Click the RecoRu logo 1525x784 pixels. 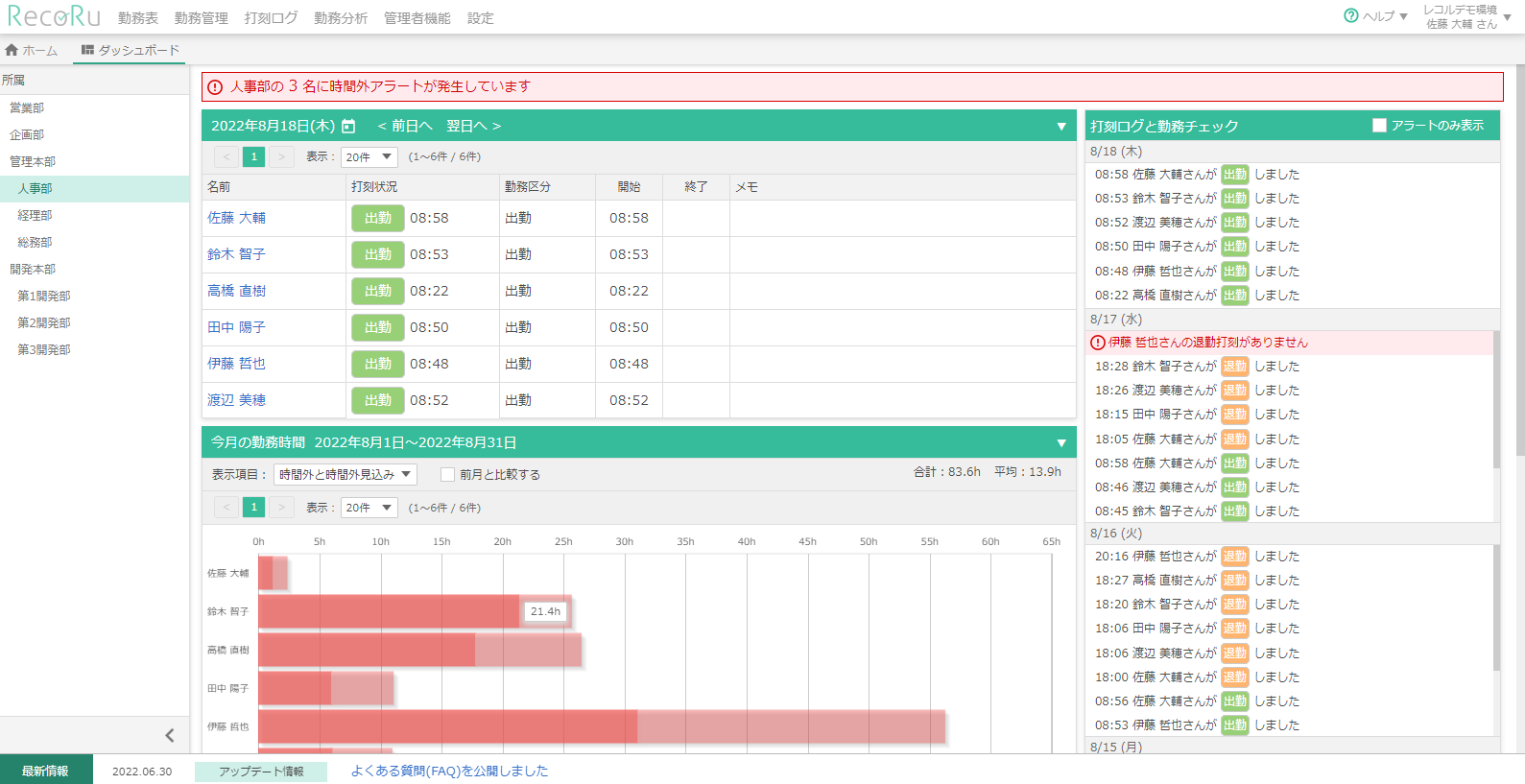click(x=54, y=16)
